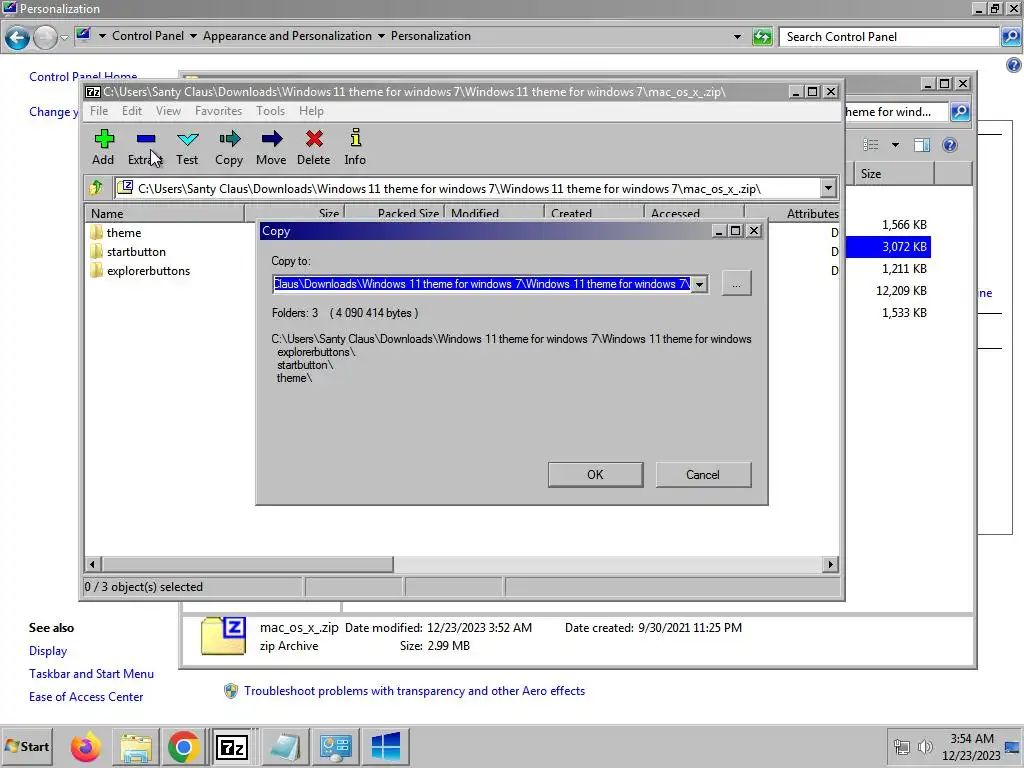Cancel the Copy dialog
The width and height of the screenshot is (1024, 768).
pyautogui.click(x=703, y=475)
